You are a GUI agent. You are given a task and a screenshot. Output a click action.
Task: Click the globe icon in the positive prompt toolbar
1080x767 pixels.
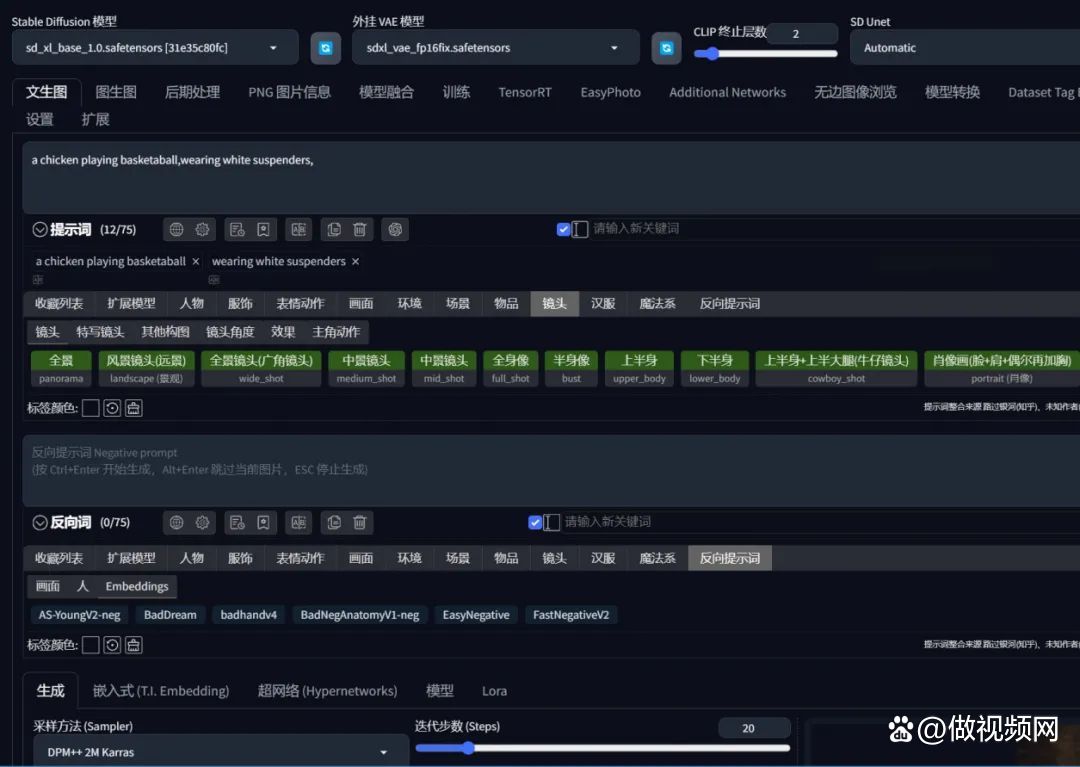coord(176,229)
